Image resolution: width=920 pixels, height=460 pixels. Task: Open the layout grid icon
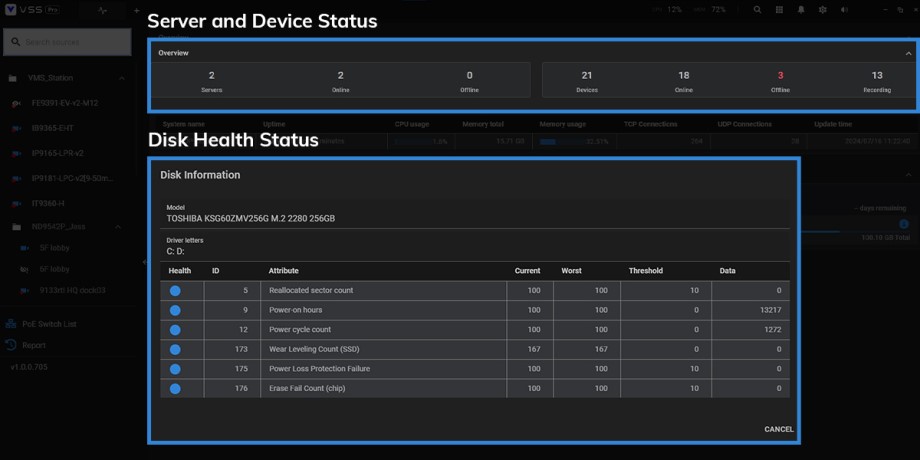tap(779, 10)
